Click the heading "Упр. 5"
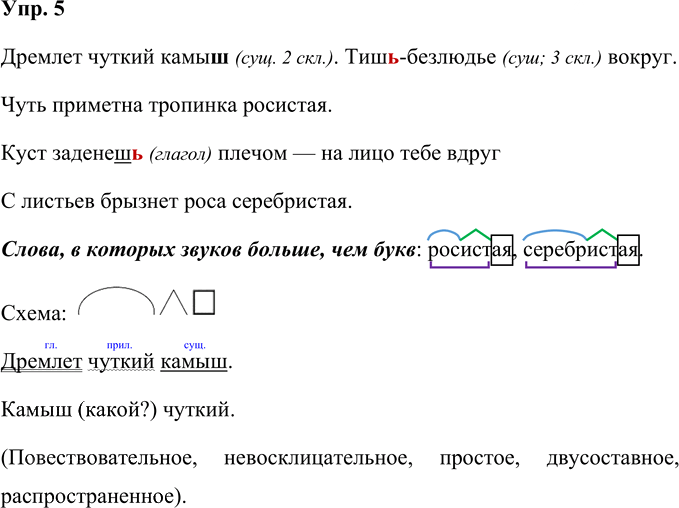Image resolution: width=679 pixels, height=508 pixels. pyautogui.click(x=33, y=9)
